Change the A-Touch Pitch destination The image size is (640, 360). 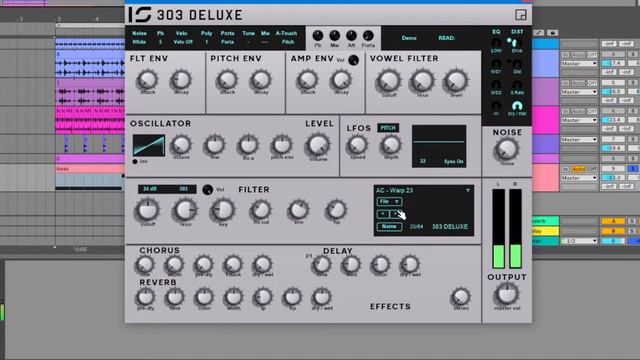pyautogui.click(x=288, y=42)
